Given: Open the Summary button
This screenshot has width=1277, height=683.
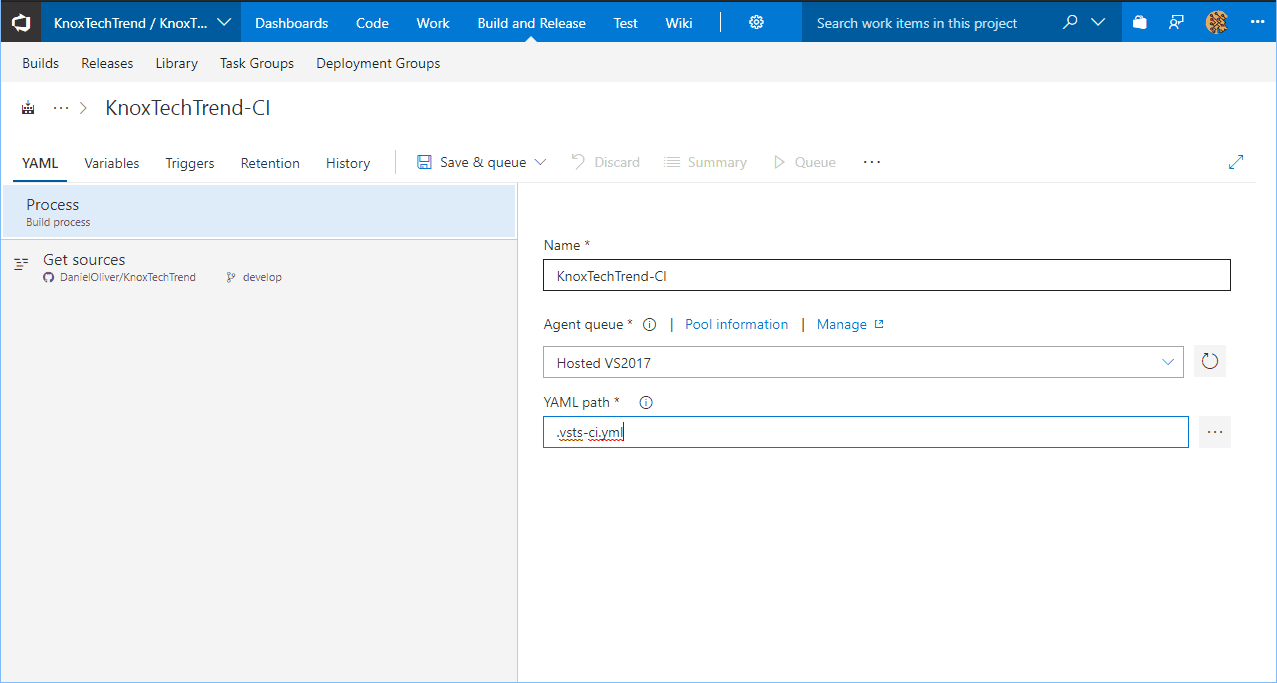Looking at the screenshot, I should tap(705, 162).
